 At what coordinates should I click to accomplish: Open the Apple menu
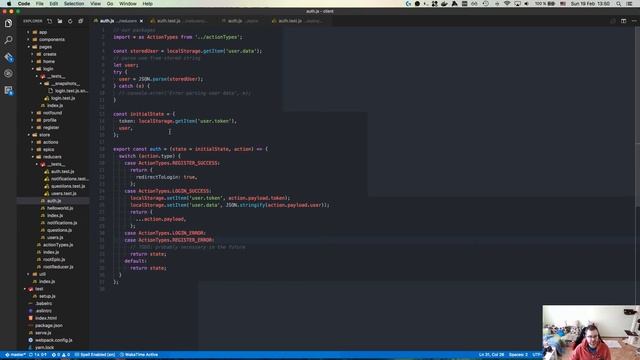9,4
